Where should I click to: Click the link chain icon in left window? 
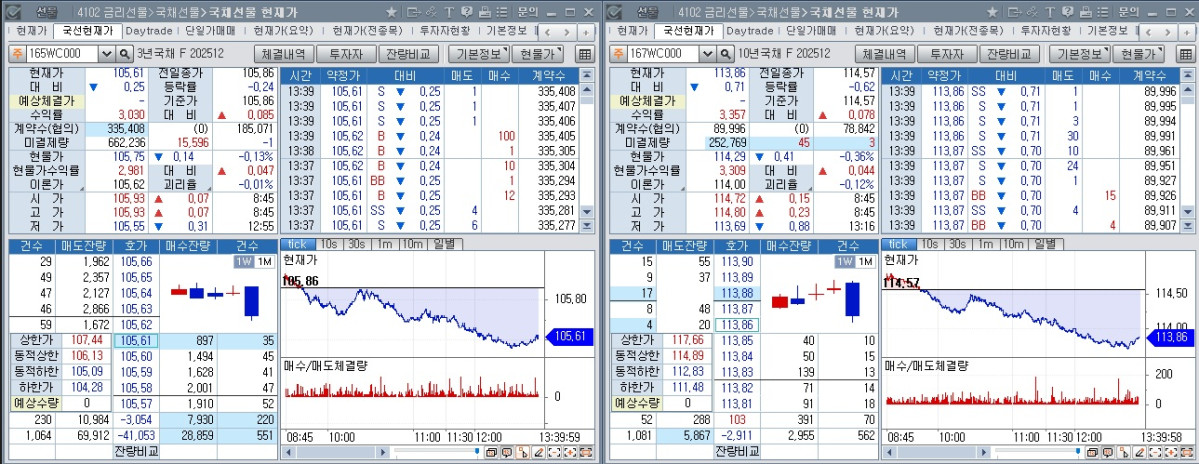[431, 12]
